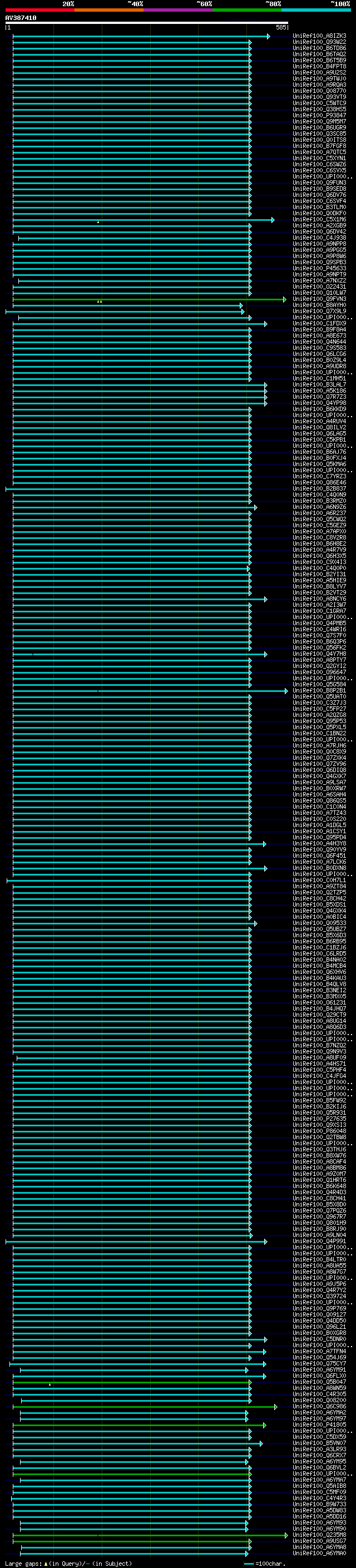The height and width of the screenshot is (1568, 356).
Task: Click the hit label UniRef100_Q86E46
Action: [319, 483]
